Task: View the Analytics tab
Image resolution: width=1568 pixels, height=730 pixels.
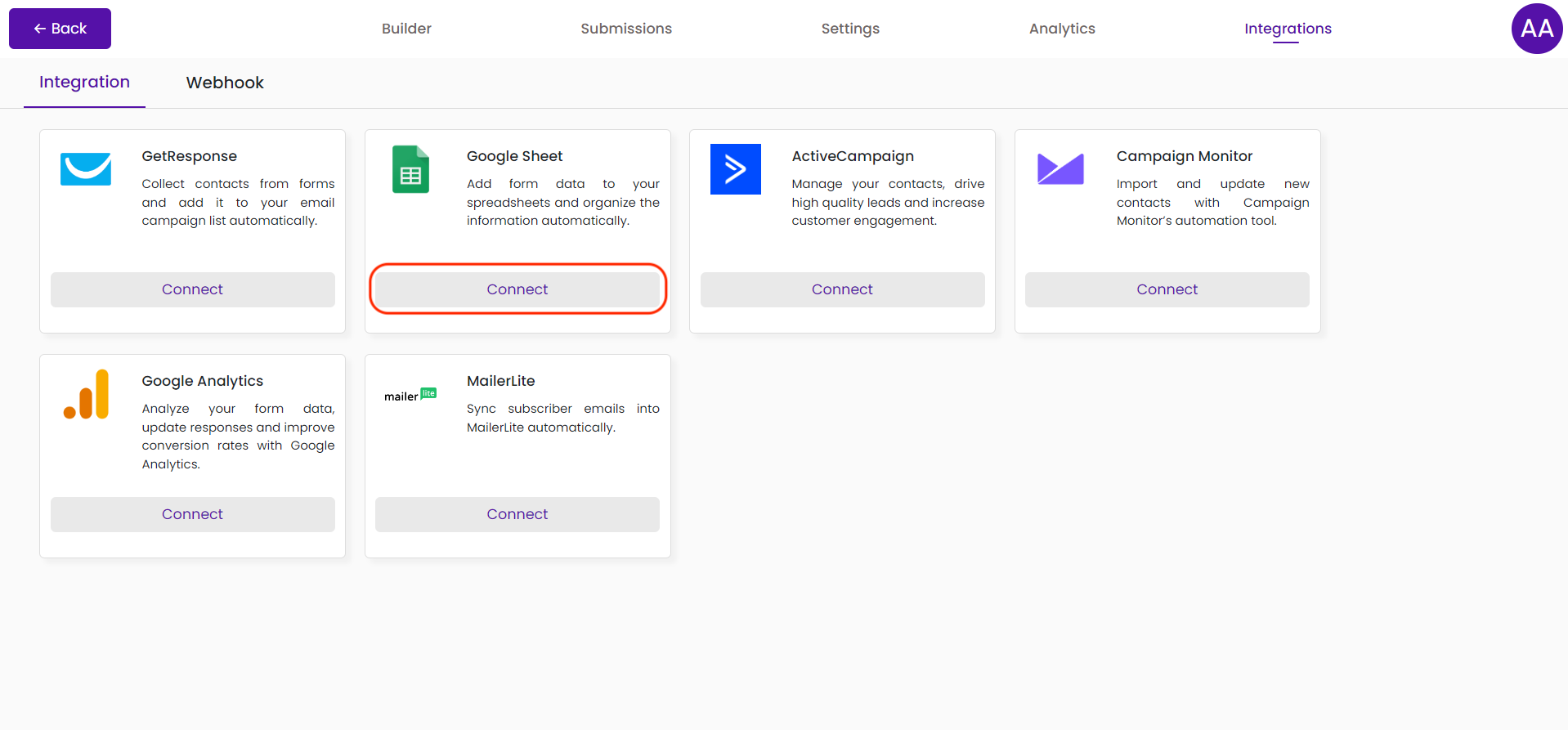Action: pos(1062,29)
